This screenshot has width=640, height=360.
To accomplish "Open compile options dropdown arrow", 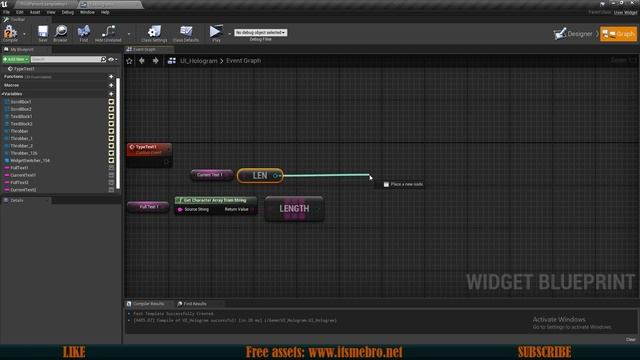I will coord(24,34).
